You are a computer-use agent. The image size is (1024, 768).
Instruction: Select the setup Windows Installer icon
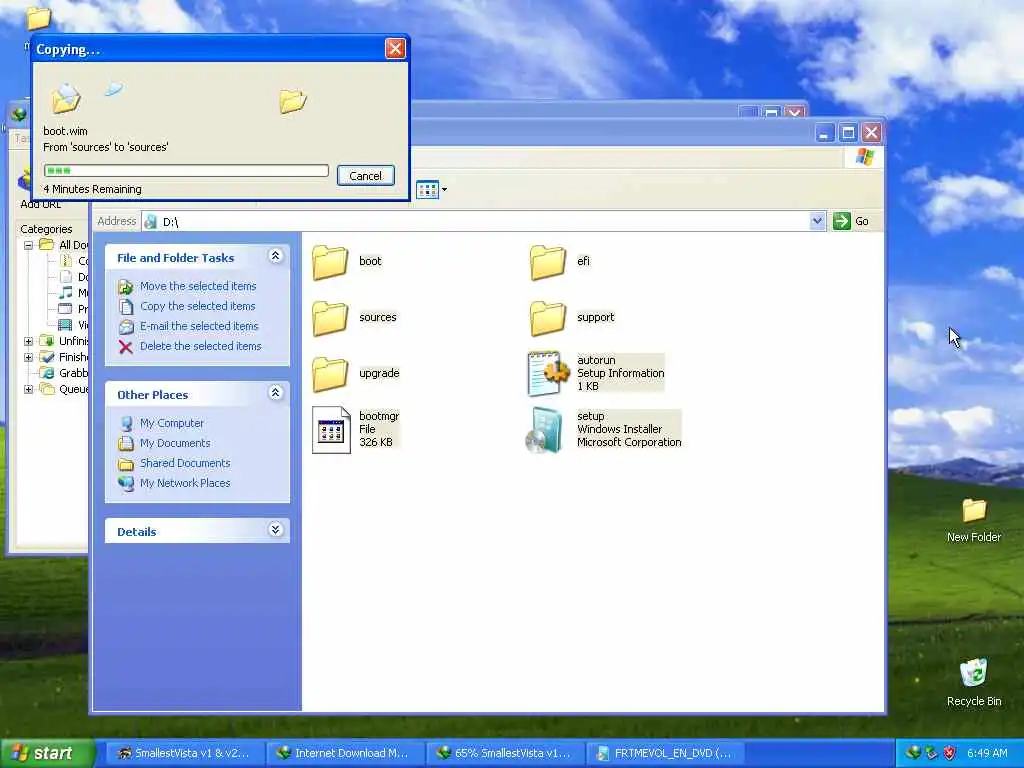click(x=545, y=430)
